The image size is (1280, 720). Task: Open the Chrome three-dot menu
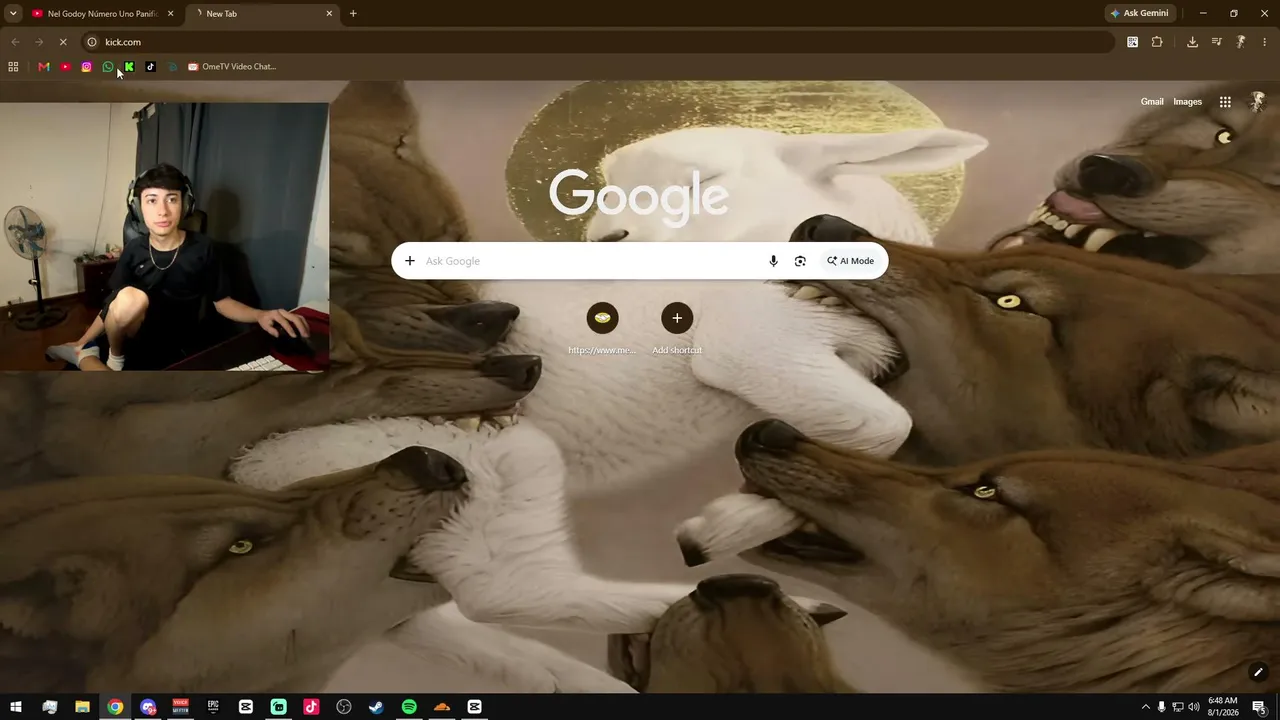pyautogui.click(x=1265, y=42)
